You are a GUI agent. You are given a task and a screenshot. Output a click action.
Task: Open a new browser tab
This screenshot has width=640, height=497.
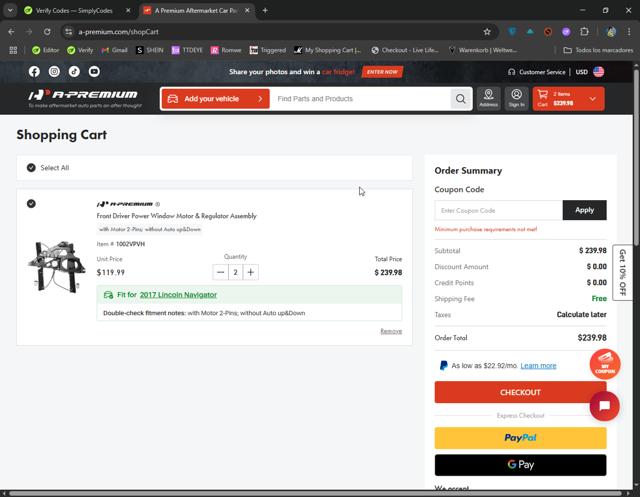(x=265, y=11)
